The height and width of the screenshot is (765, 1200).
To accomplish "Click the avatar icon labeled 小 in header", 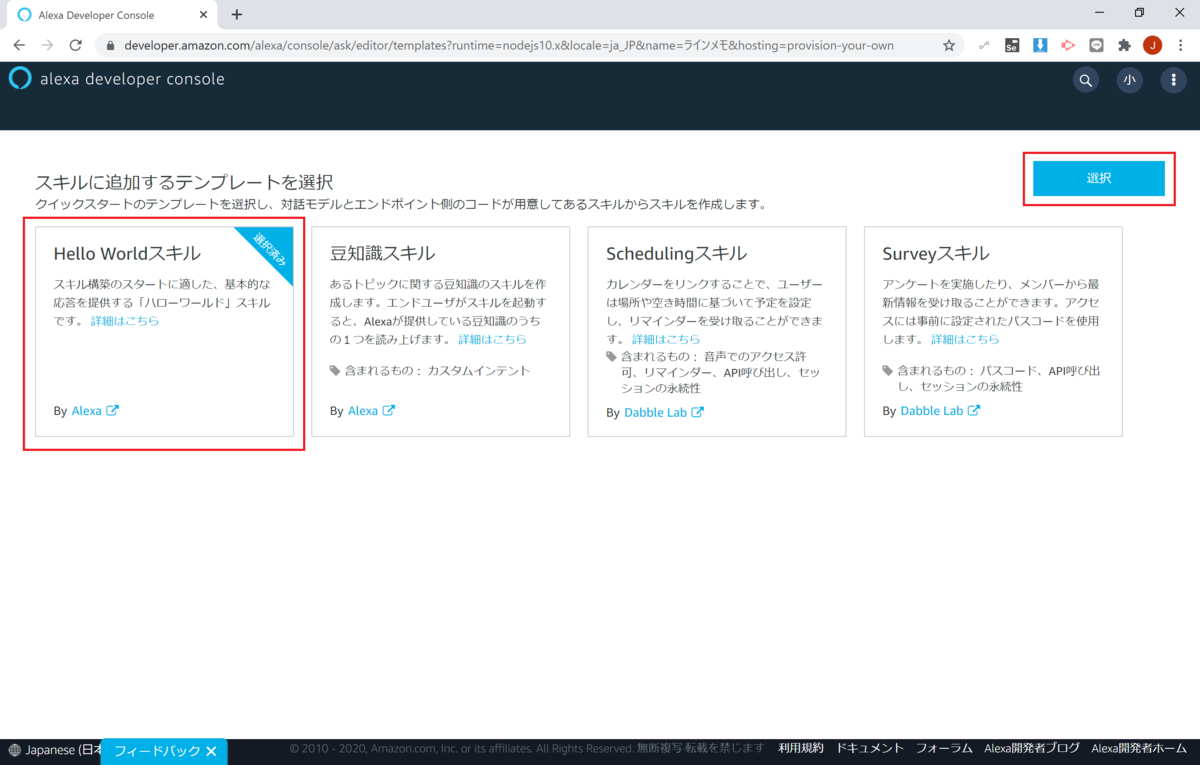I will (1129, 79).
